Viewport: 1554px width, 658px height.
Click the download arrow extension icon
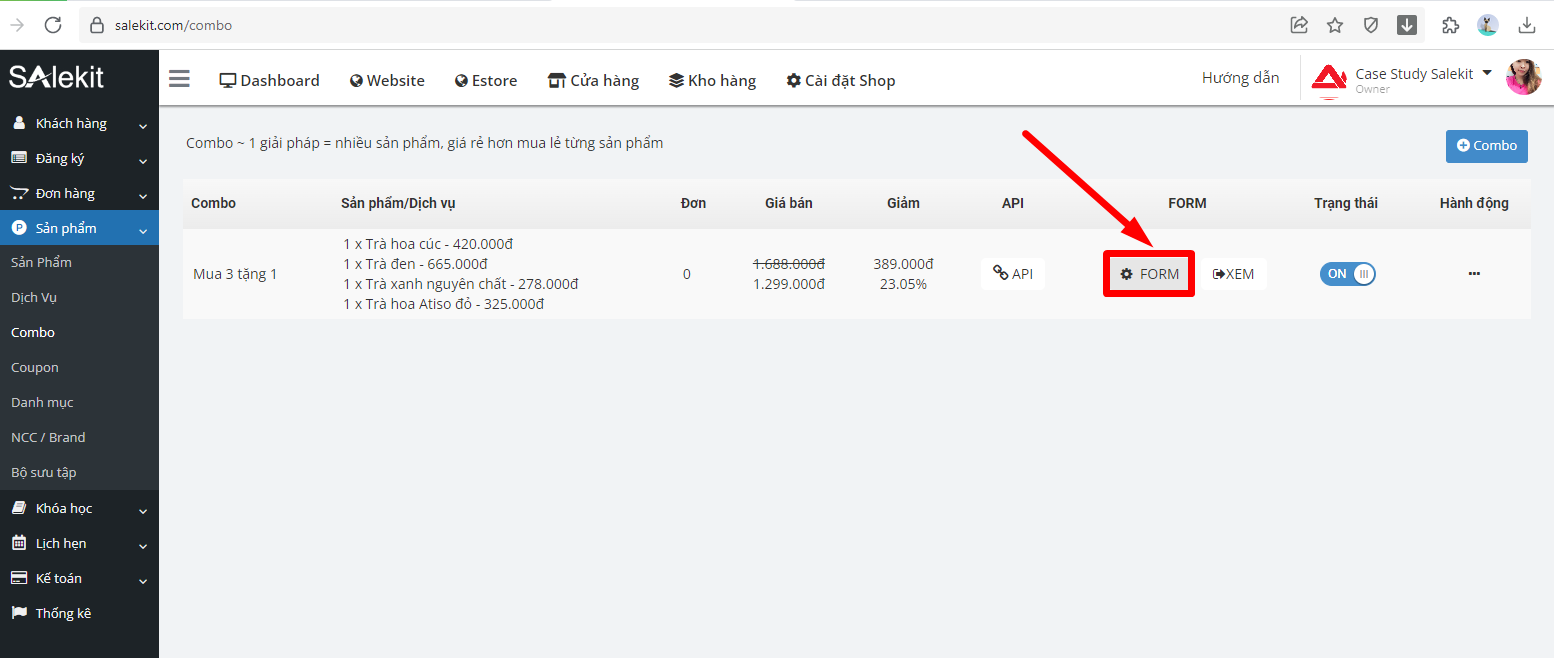click(x=1407, y=25)
